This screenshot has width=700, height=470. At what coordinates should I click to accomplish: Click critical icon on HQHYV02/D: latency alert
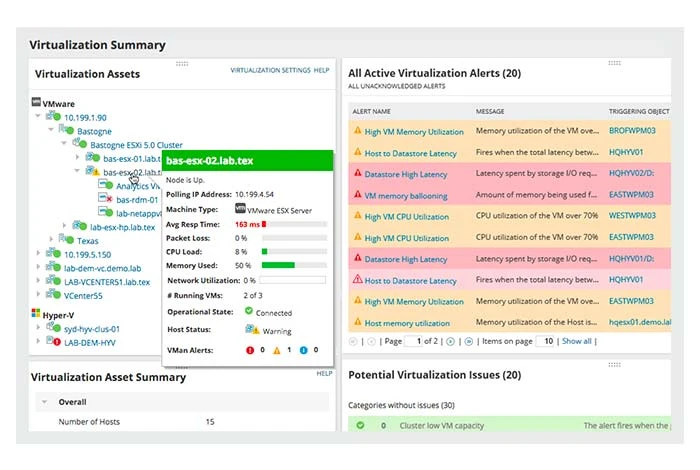(358, 173)
